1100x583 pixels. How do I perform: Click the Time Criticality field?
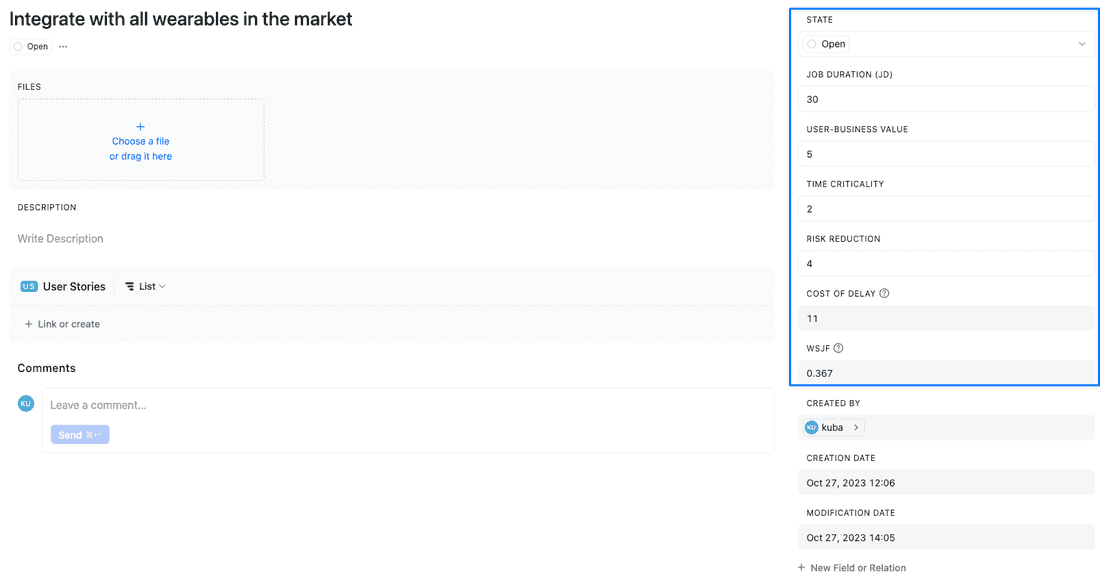(945, 209)
